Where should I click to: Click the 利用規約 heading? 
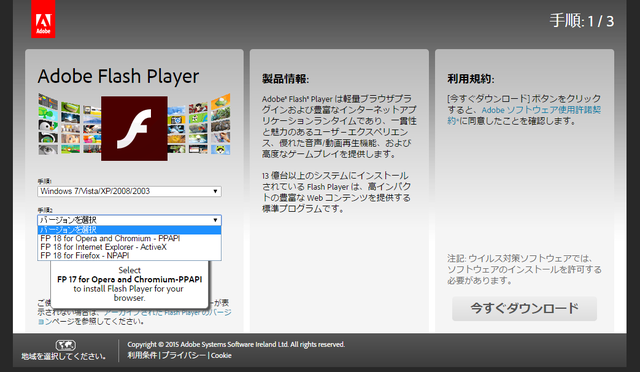point(471,79)
